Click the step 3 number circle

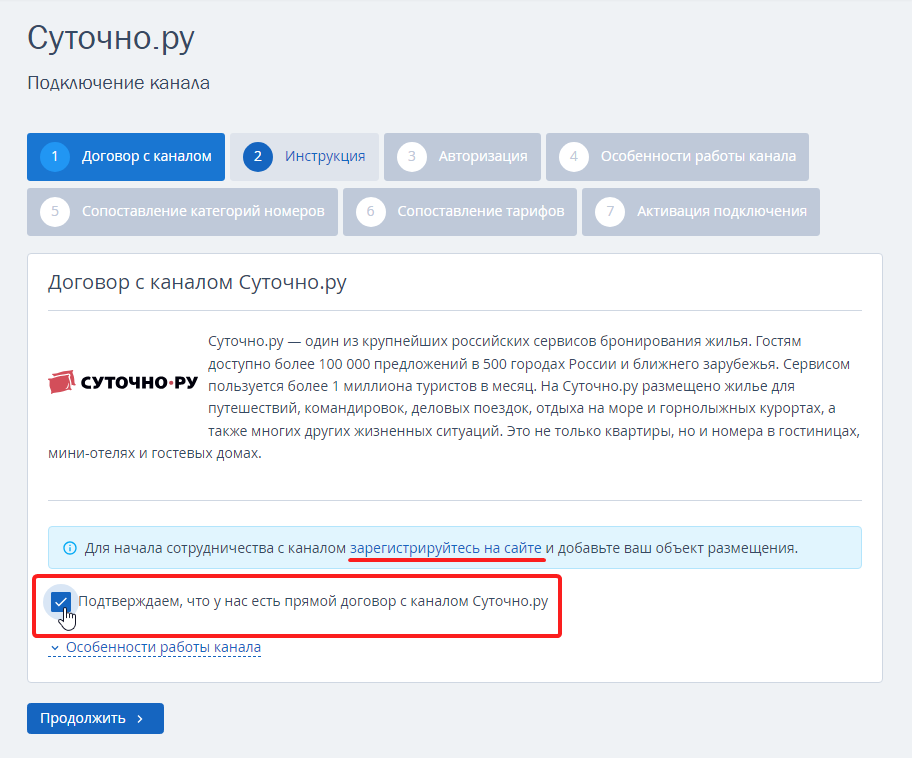coord(412,156)
